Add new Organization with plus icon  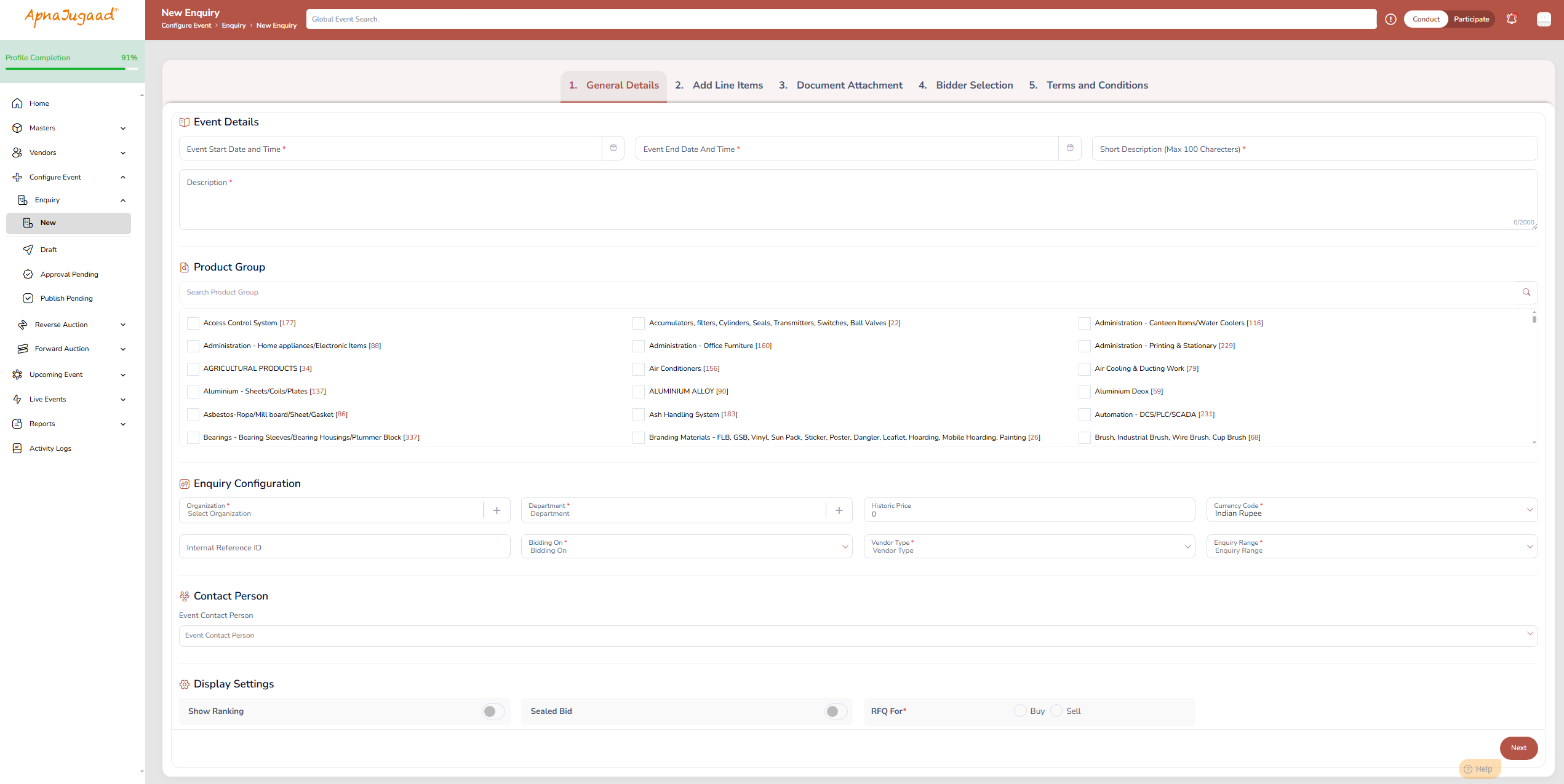[497, 510]
